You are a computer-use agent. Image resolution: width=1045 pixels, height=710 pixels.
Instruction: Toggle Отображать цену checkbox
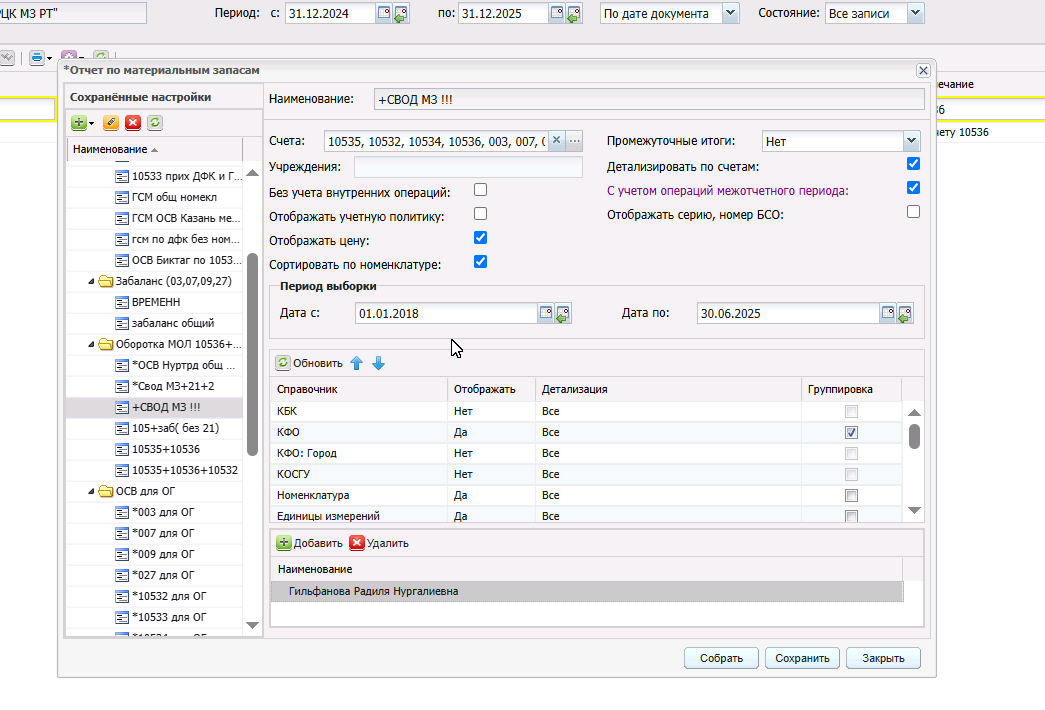[481, 238]
